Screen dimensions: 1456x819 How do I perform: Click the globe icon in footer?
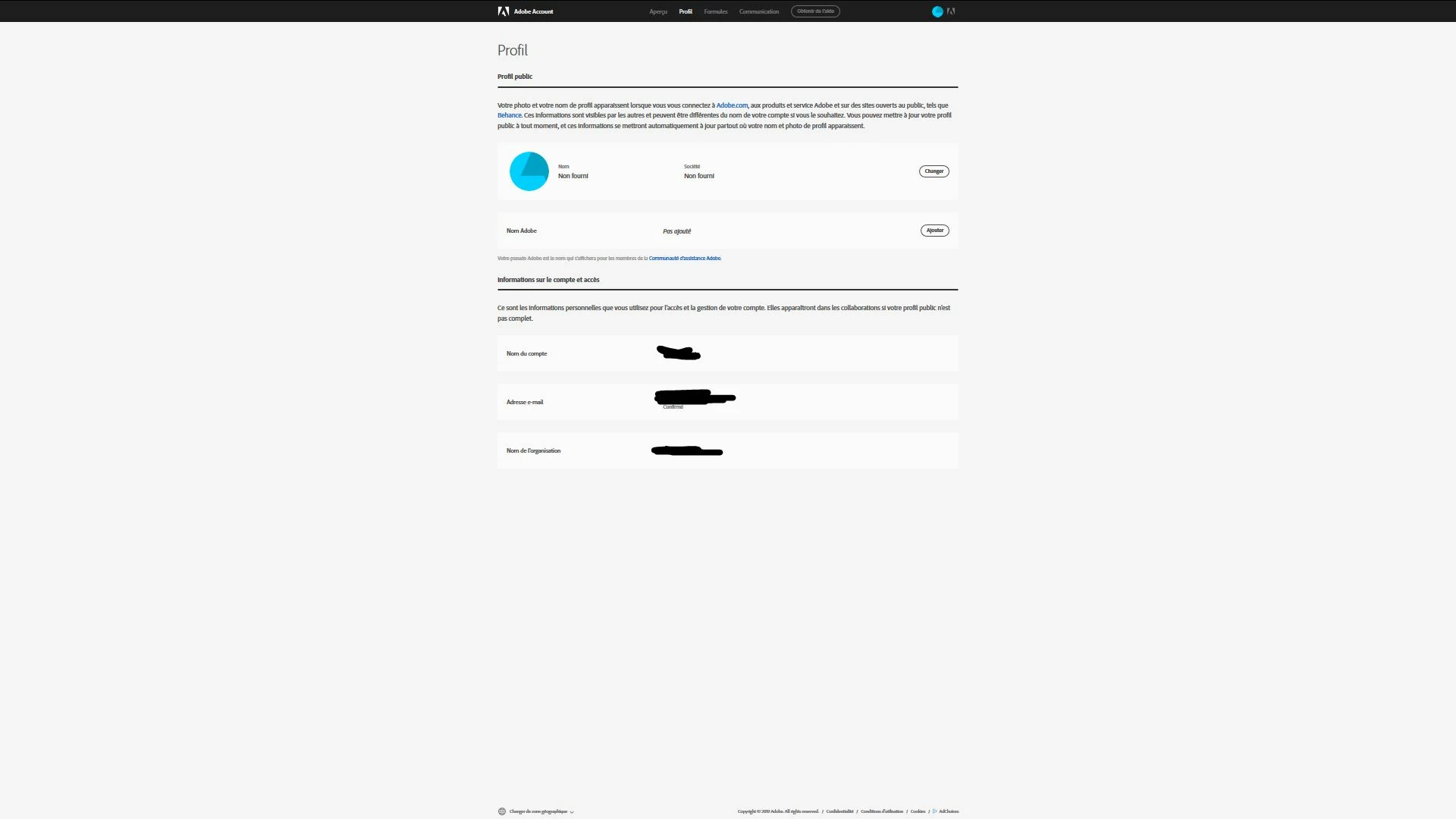point(501,811)
